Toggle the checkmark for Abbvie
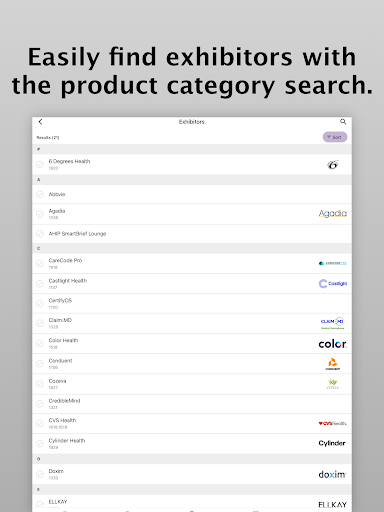Screen dimensions: 384x512 point(40,194)
